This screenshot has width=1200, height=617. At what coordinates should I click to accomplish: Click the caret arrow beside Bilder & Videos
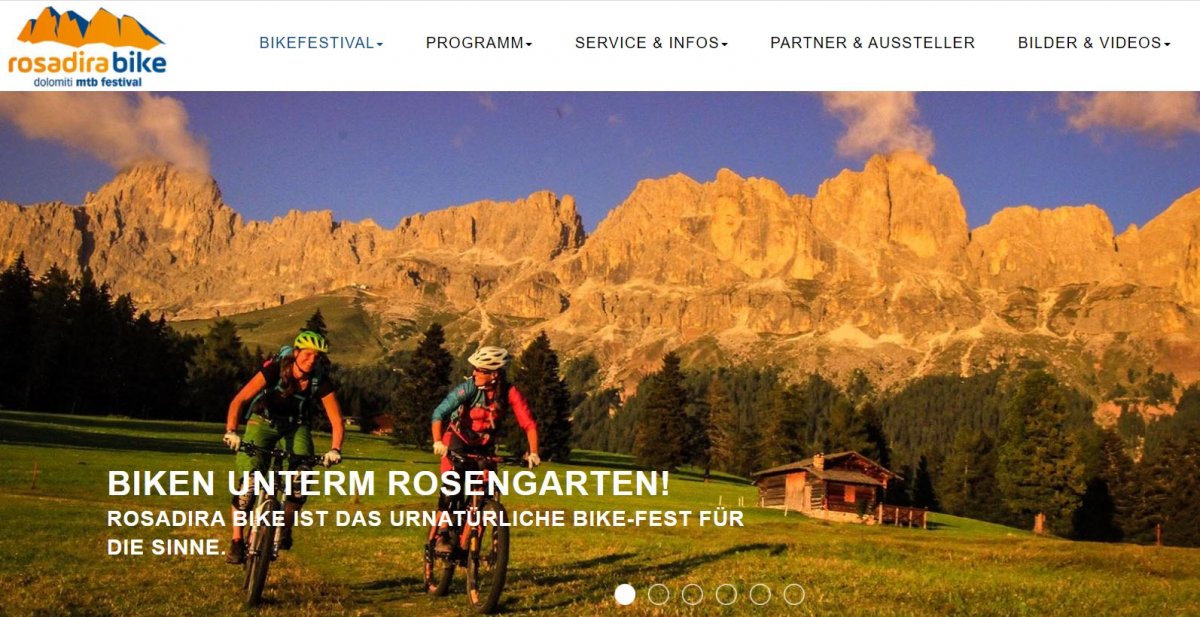[1167, 44]
